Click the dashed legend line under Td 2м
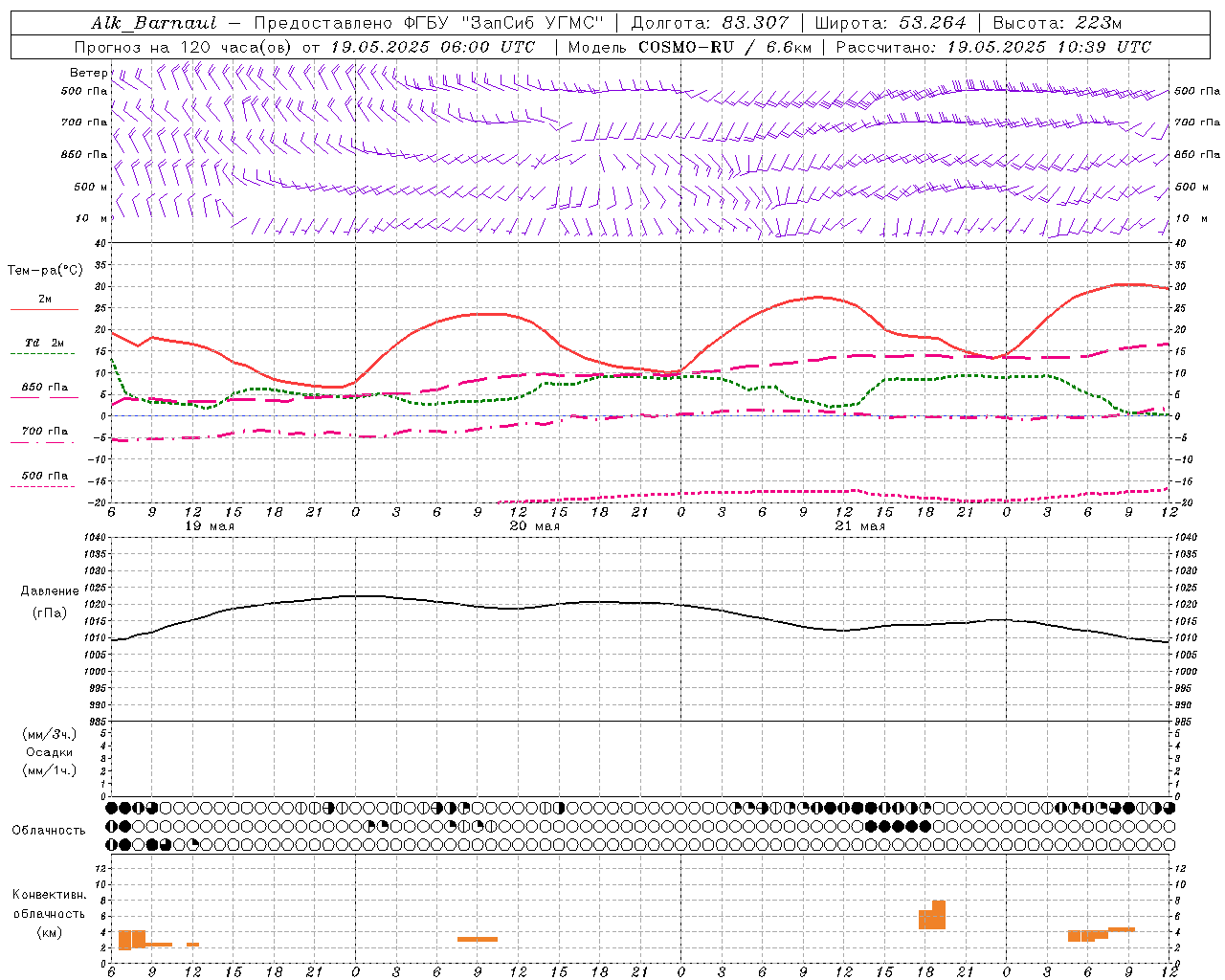Screen dimensions: 1225x980 coord(42,353)
